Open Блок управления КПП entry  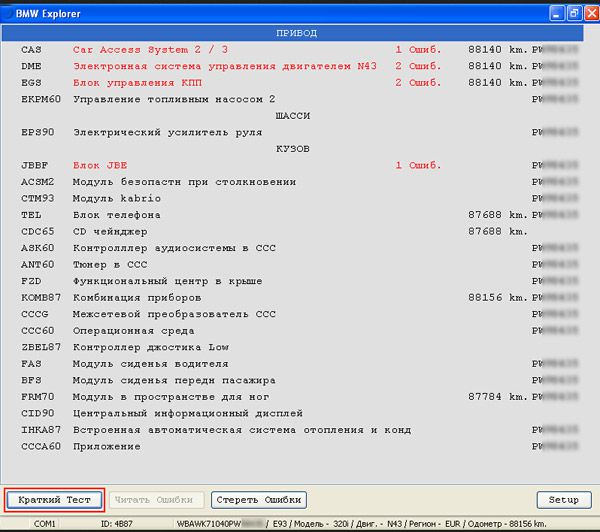137,83
